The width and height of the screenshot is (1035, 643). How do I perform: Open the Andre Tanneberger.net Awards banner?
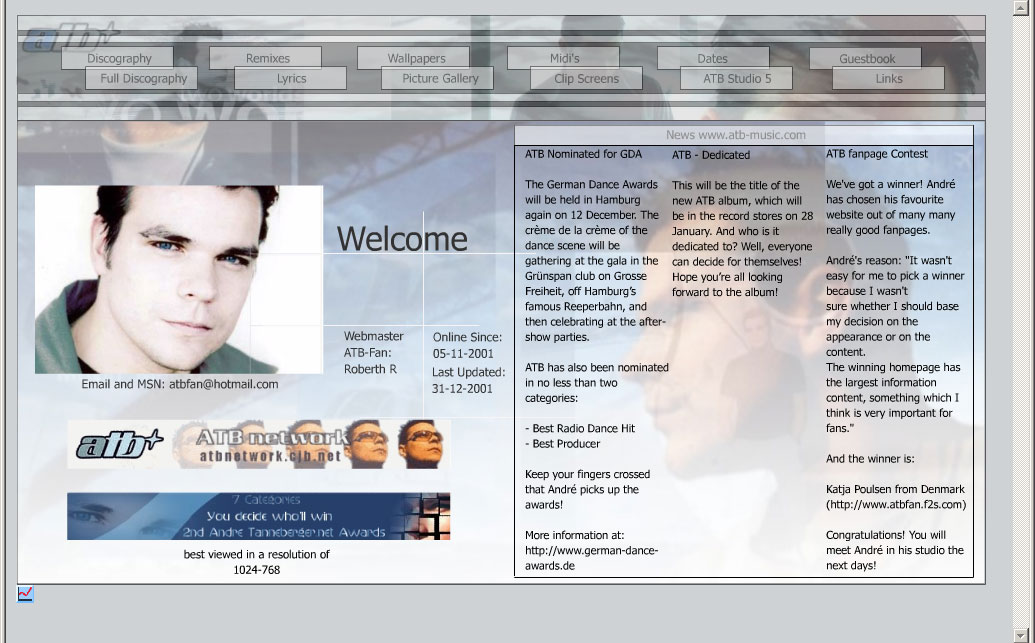tap(259, 516)
